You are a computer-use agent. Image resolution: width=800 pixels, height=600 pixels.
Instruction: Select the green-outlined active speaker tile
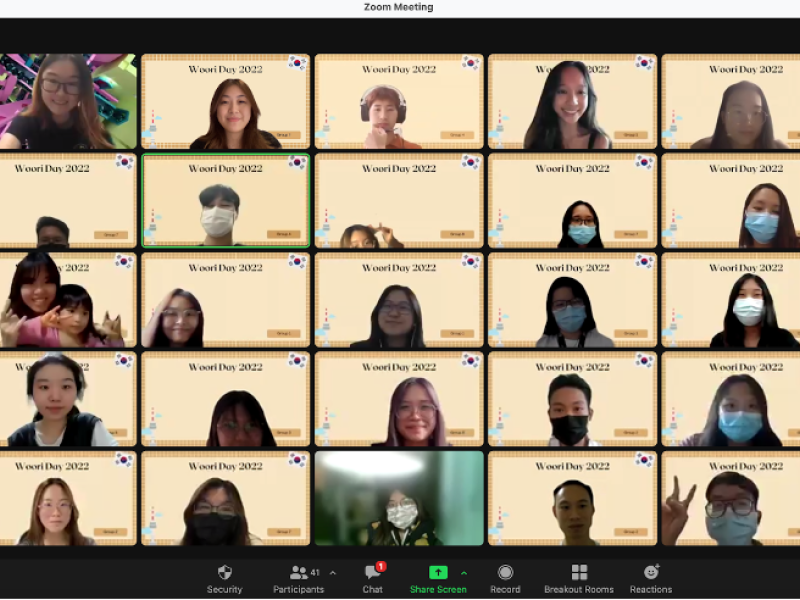coord(226,201)
